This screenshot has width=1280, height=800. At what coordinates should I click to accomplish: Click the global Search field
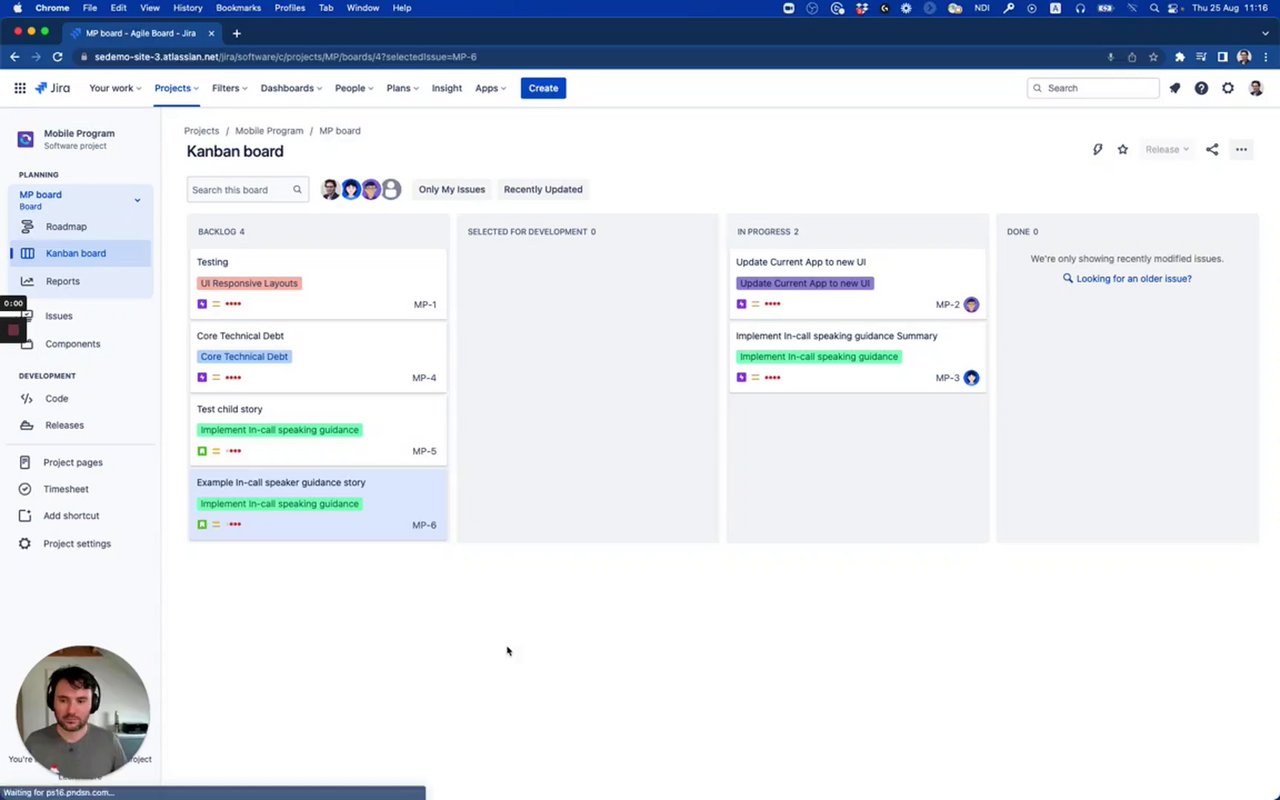coord(1093,88)
